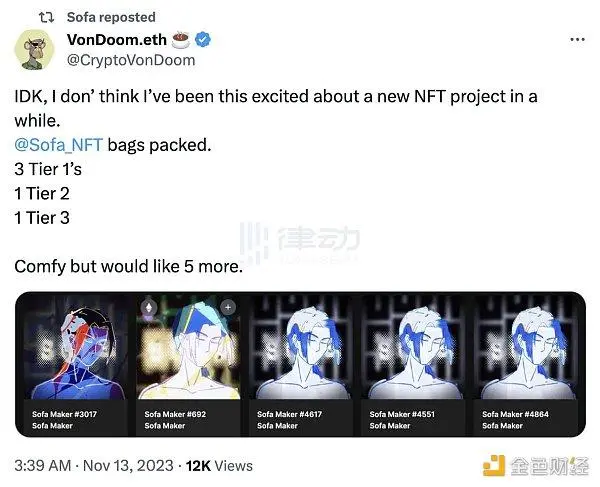The image size is (600, 487).
Task: Click the repost arrows icon
Action: 47,17
